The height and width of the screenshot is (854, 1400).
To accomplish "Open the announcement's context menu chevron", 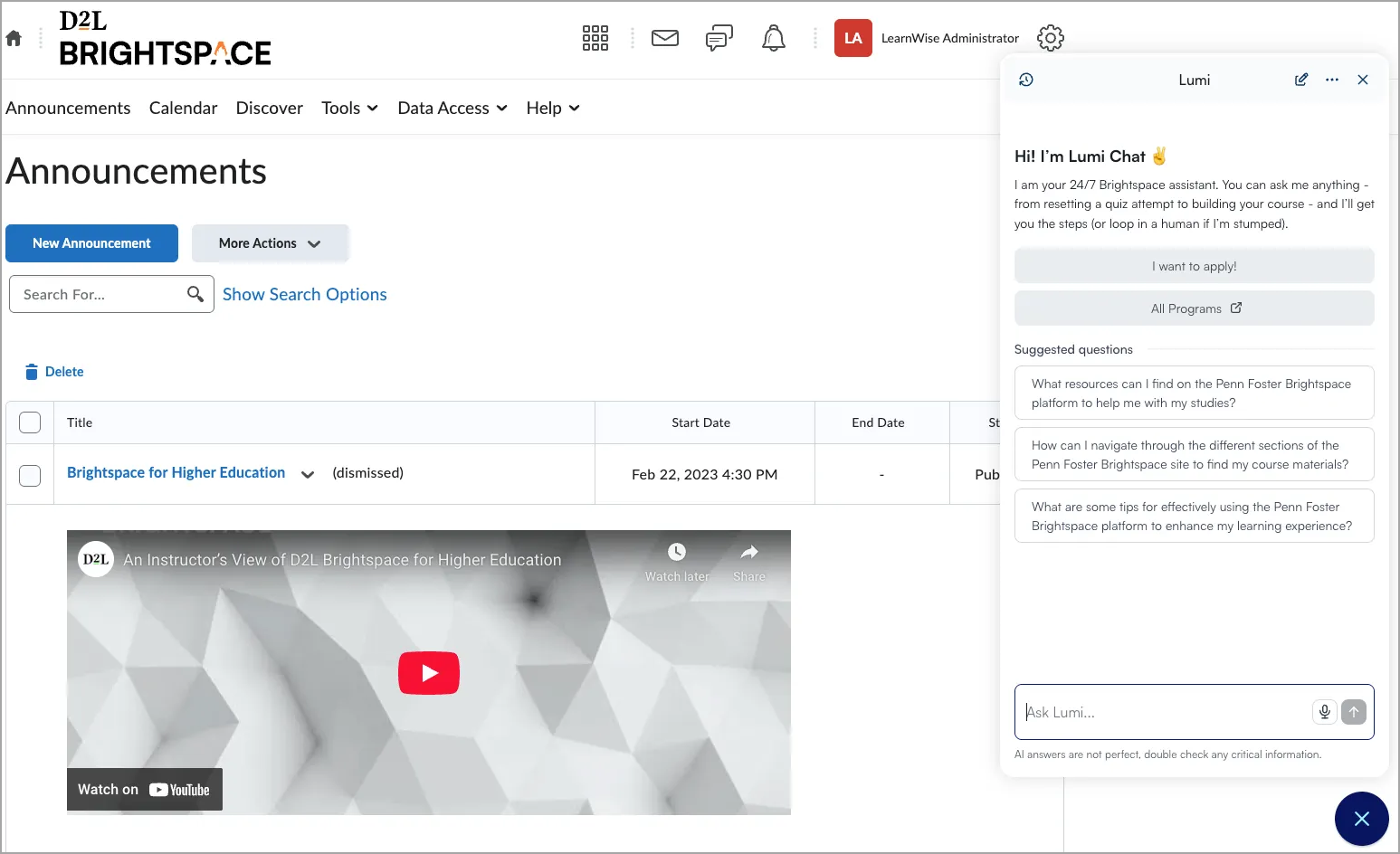I will pos(308,474).
